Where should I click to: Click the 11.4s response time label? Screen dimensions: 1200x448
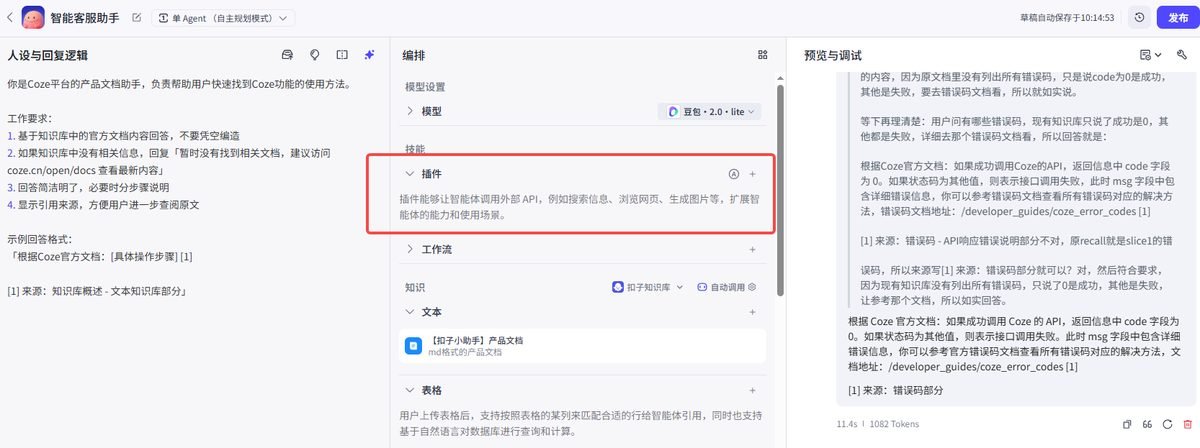pyautogui.click(x=847, y=425)
